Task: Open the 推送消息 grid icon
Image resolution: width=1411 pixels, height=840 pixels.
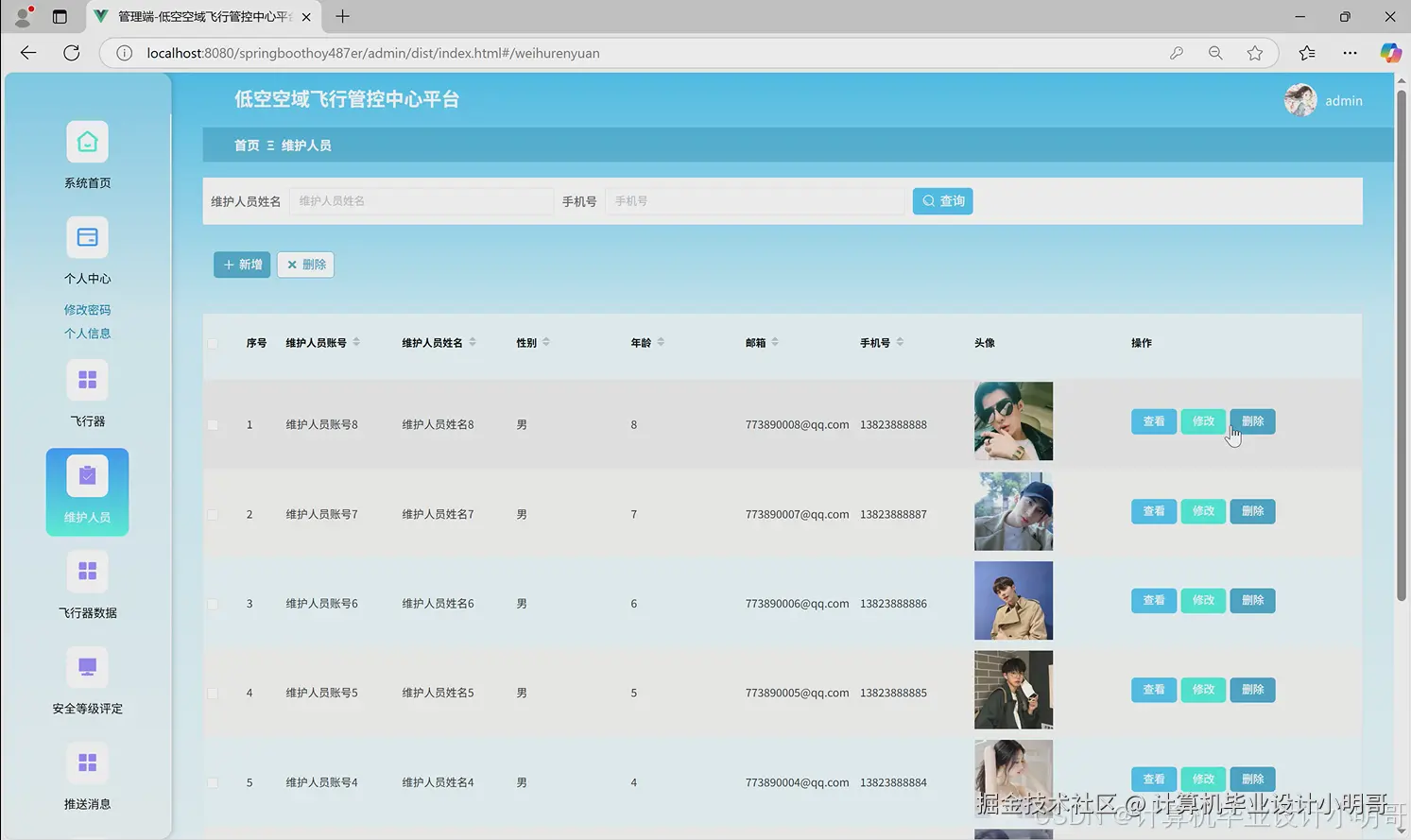Action: (x=87, y=763)
